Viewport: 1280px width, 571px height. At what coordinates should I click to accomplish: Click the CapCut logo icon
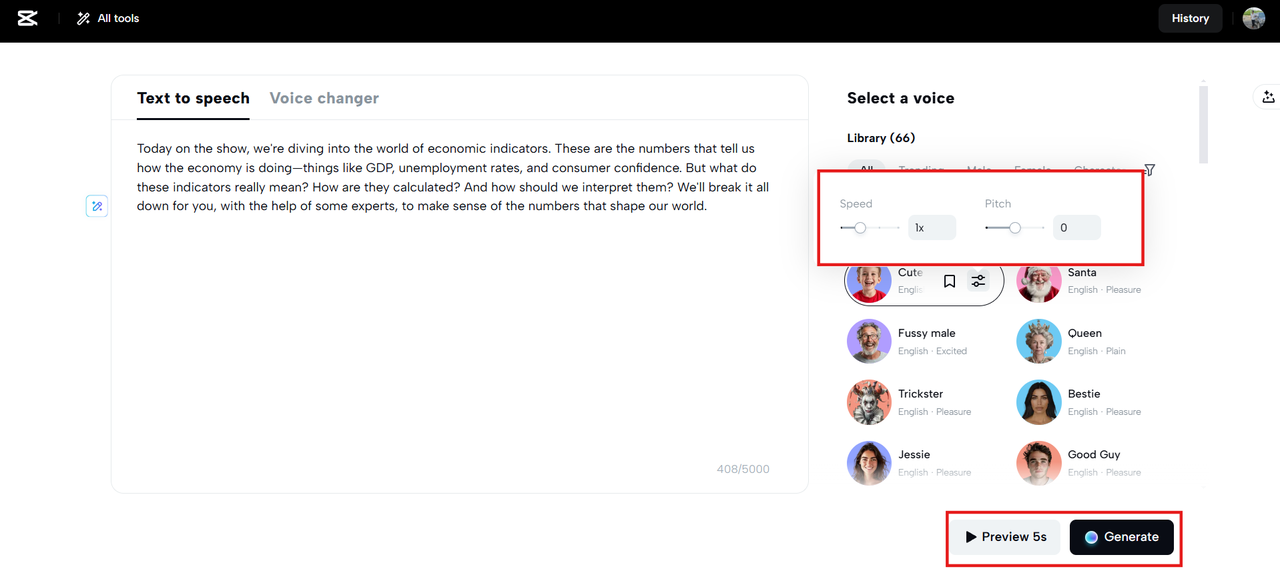(27, 18)
